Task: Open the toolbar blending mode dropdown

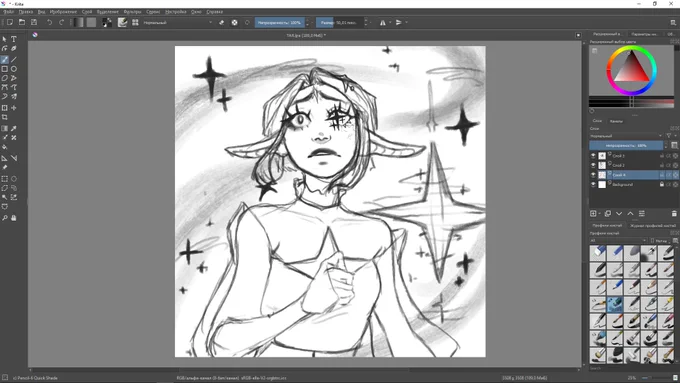Action: pos(178,23)
